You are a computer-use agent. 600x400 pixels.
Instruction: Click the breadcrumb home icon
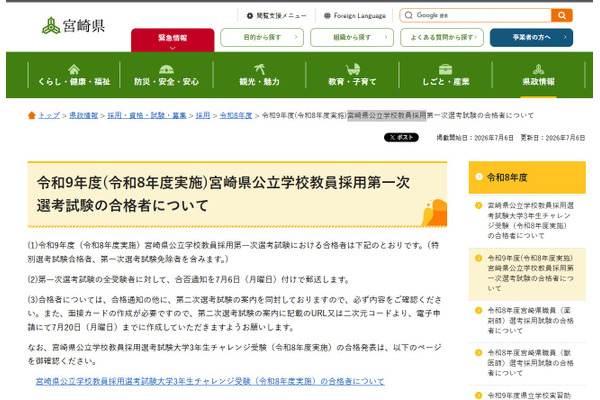(x=32, y=115)
